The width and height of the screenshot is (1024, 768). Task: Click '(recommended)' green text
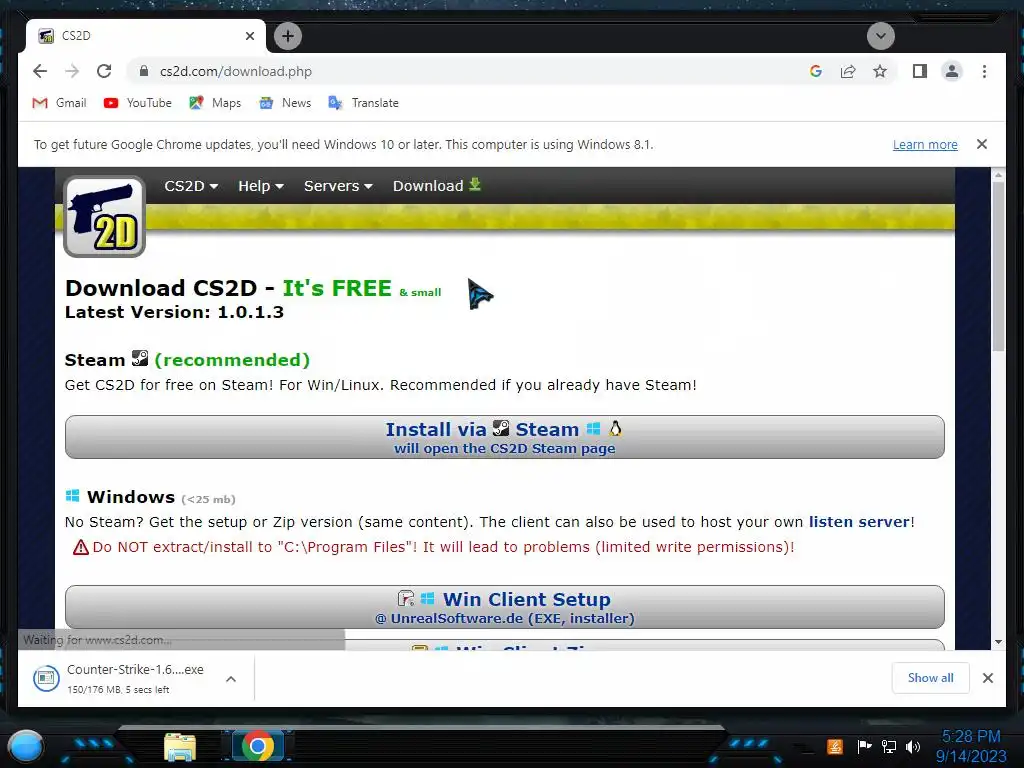pos(232,360)
